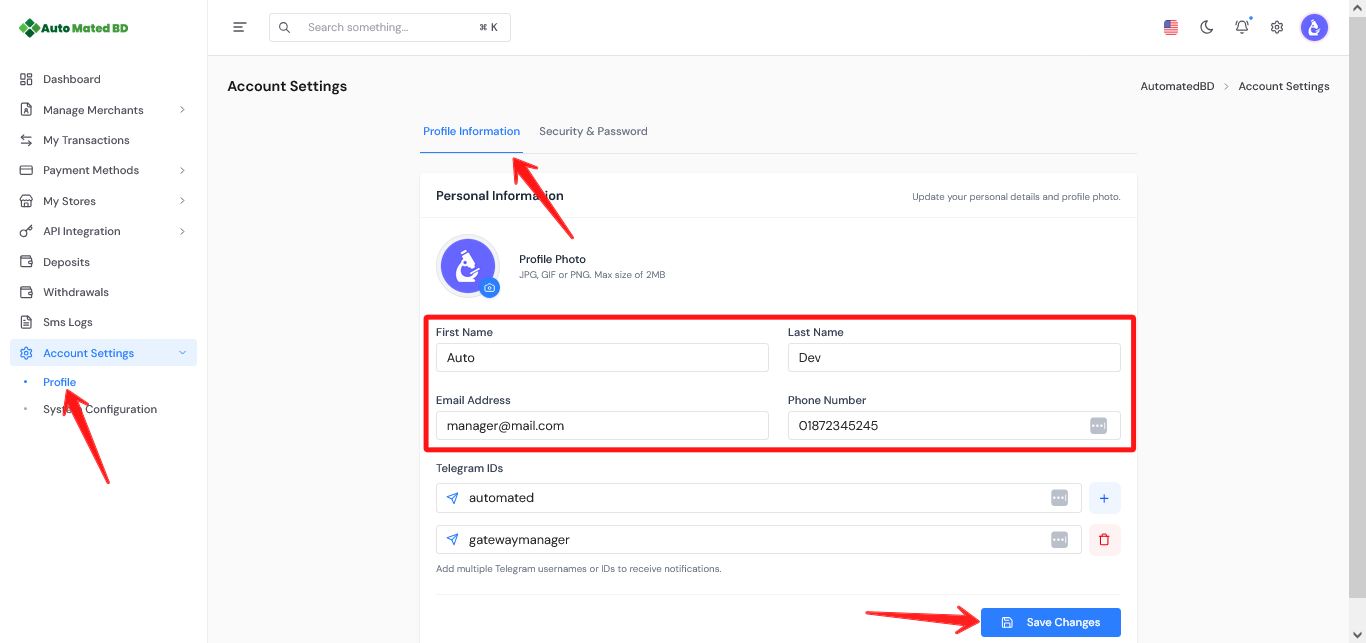Click the camera icon on the profile photo
Viewport: 1366px width, 643px height.
click(x=489, y=288)
